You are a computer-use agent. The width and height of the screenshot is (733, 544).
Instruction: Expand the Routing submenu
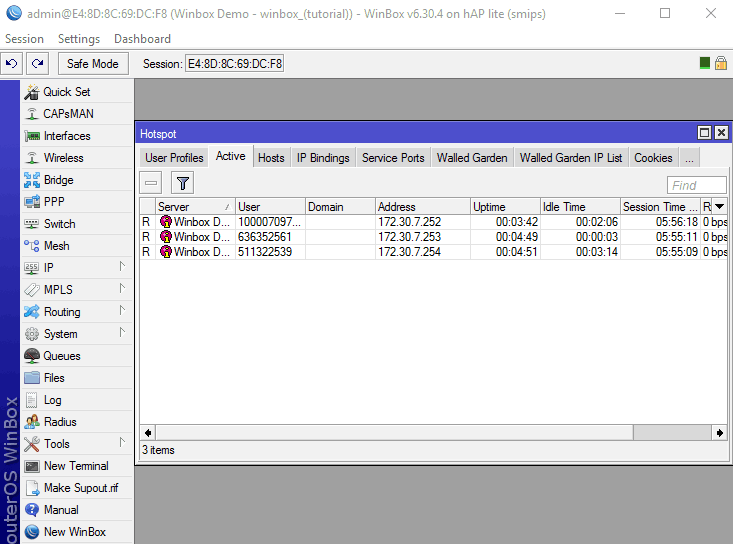122,311
